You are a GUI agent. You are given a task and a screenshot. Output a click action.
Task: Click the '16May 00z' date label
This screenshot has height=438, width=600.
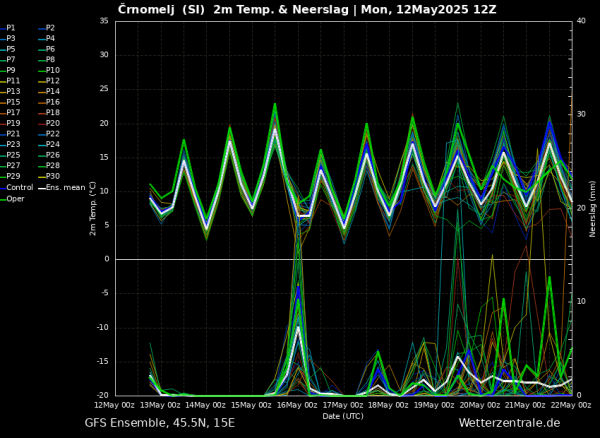(297, 405)
